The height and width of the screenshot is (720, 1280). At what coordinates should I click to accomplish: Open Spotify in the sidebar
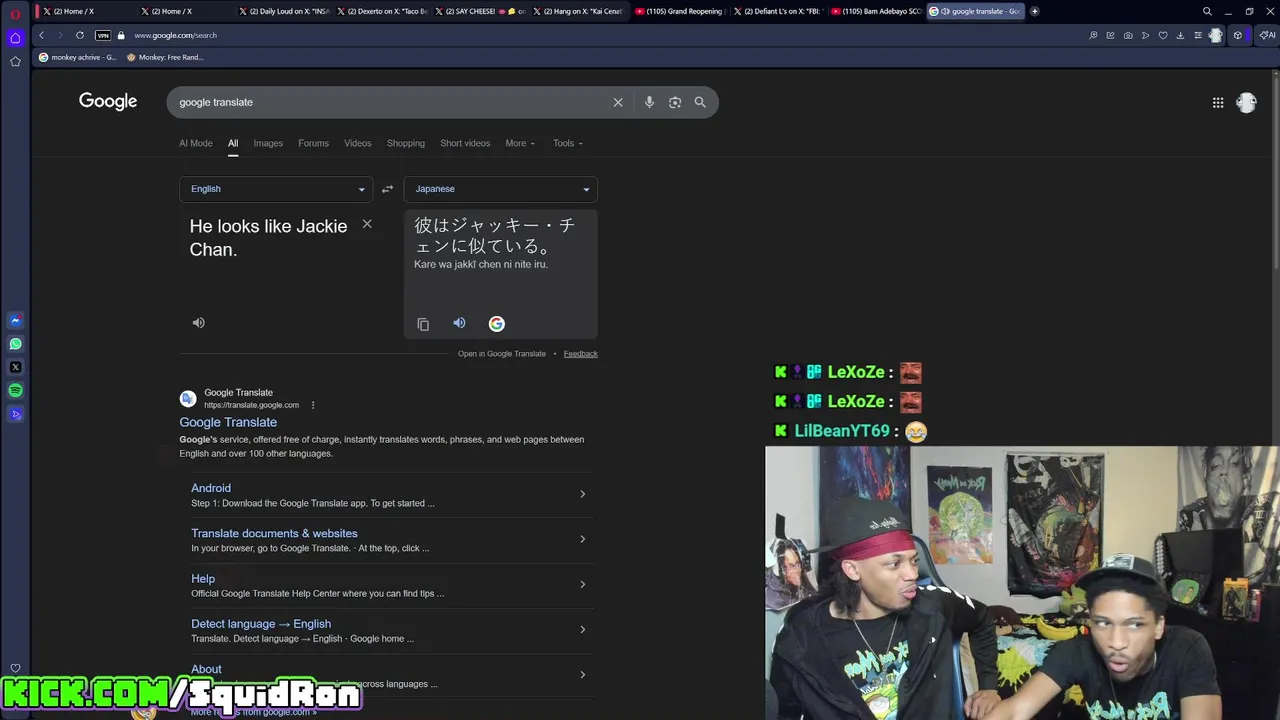(x=15, y=390)
